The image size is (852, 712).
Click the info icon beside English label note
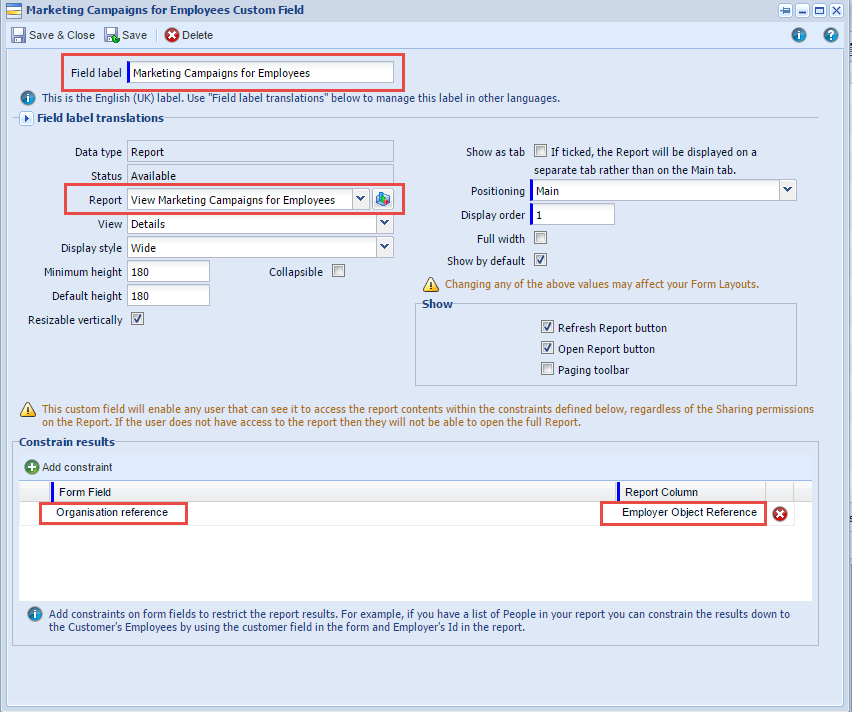tap(28, 98)
